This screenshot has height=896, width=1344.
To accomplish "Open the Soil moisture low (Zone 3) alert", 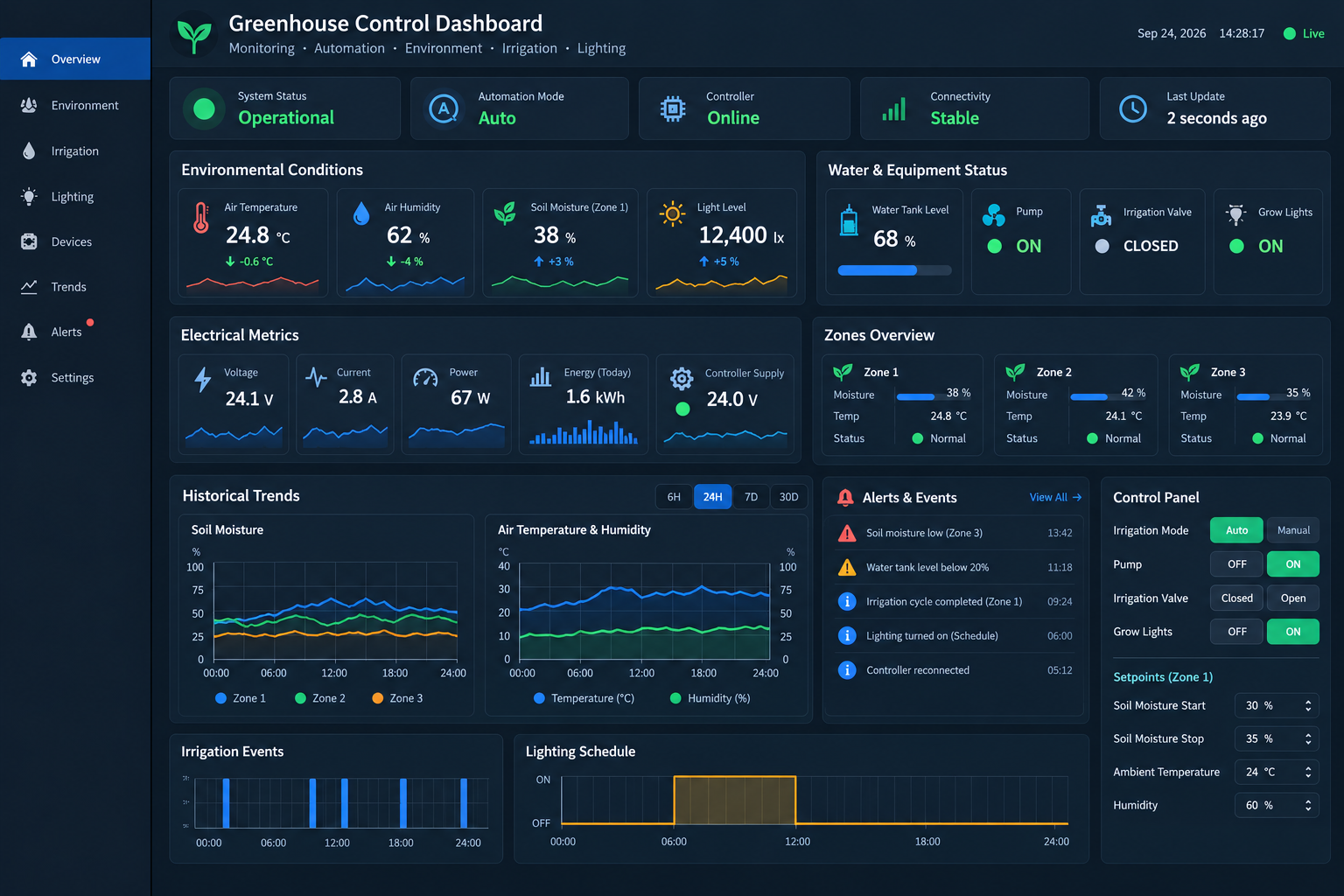I will (x=955, y=533).
